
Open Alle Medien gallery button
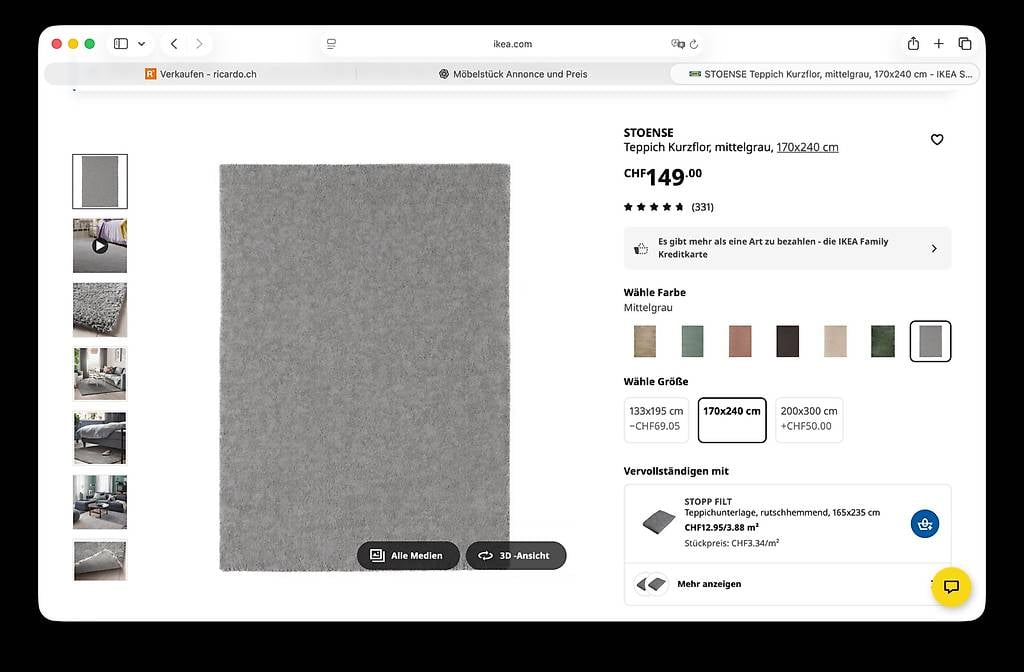[408, 556]
